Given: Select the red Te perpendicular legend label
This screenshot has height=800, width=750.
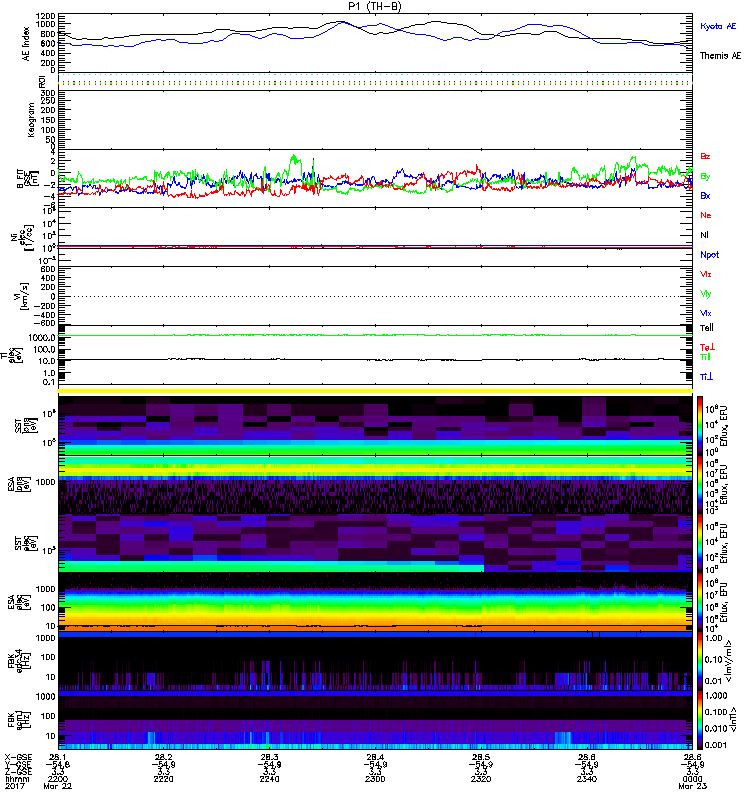Looking at the screenshot, I should point(707,347).
